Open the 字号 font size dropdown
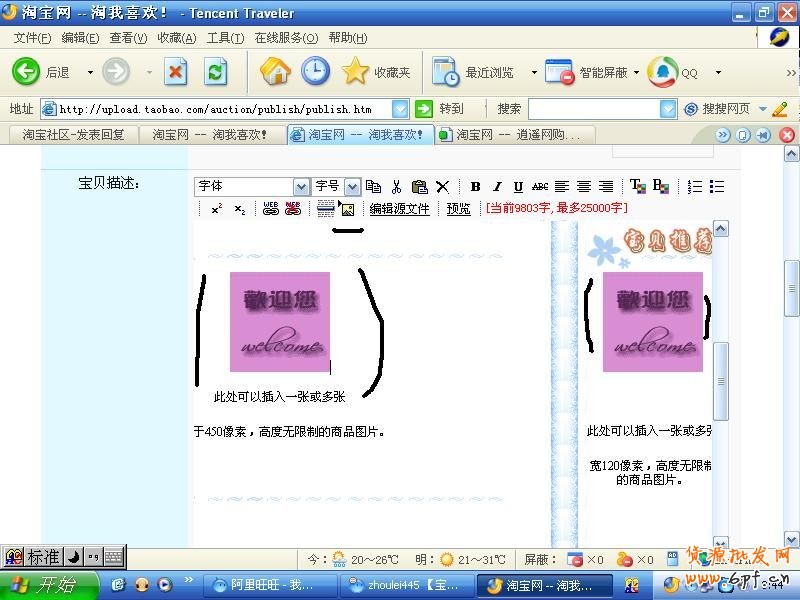The image size is (800, 600). (x=352, y=187)
